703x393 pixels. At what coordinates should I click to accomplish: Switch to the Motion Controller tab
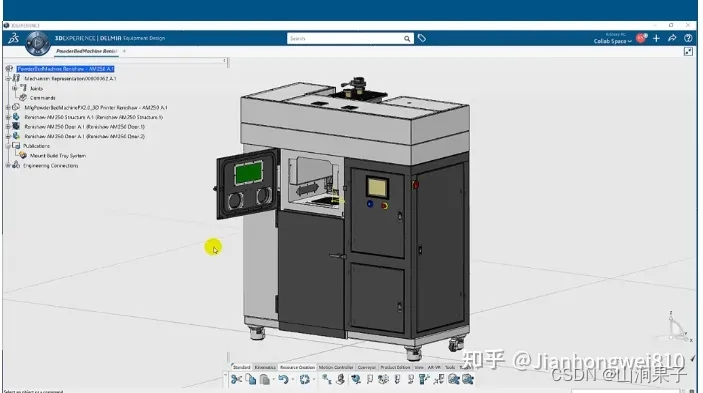(x=336, y=367)
